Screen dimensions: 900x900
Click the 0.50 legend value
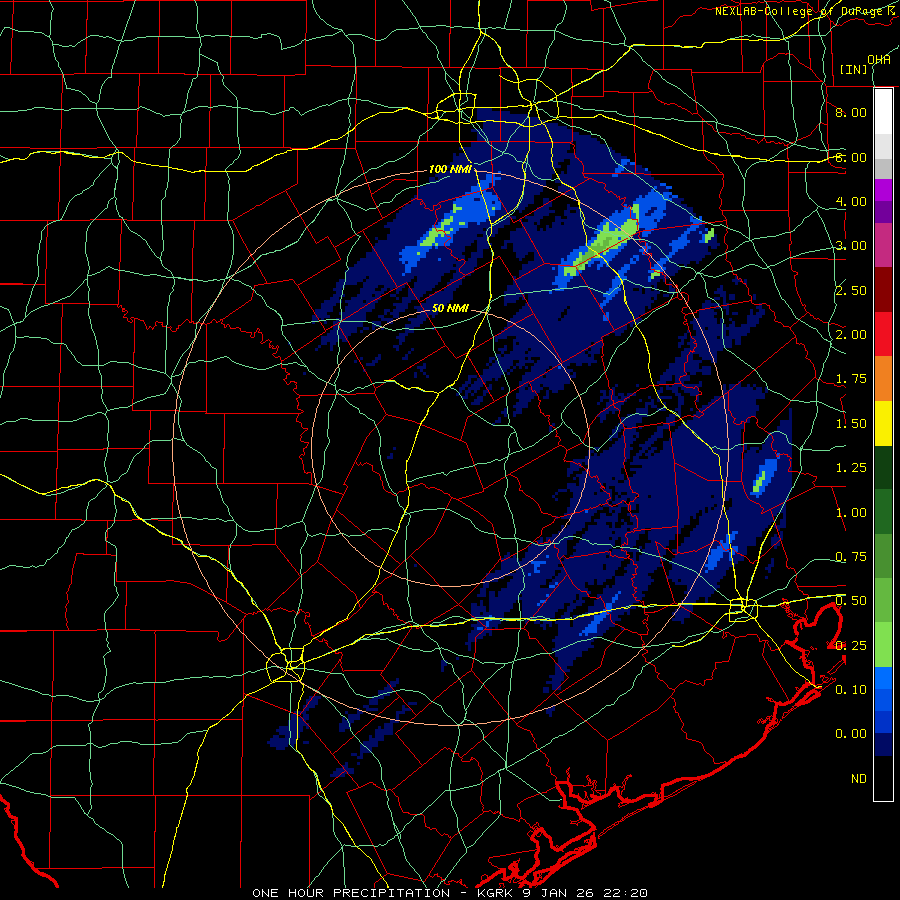(851, 601)
